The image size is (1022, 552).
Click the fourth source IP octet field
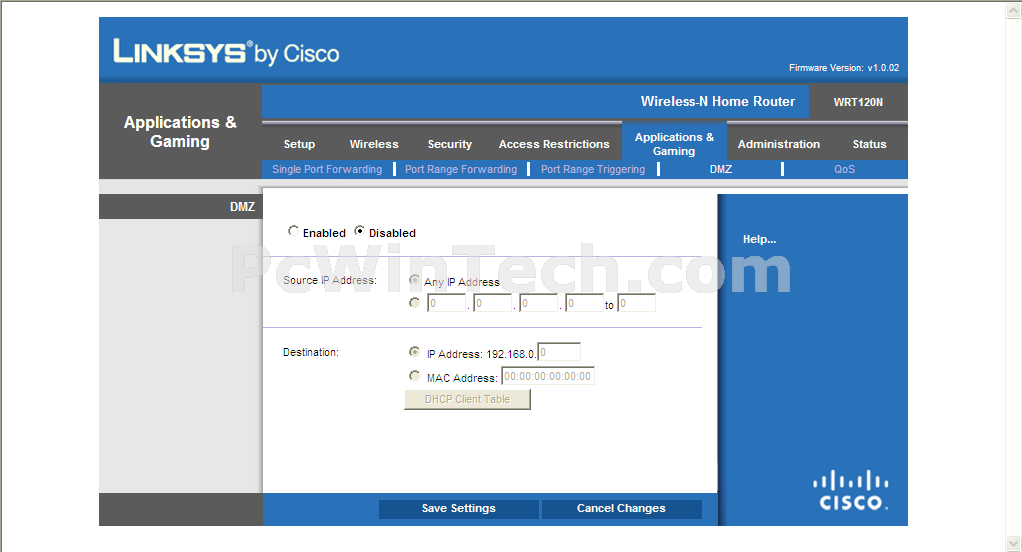point(585,303)
